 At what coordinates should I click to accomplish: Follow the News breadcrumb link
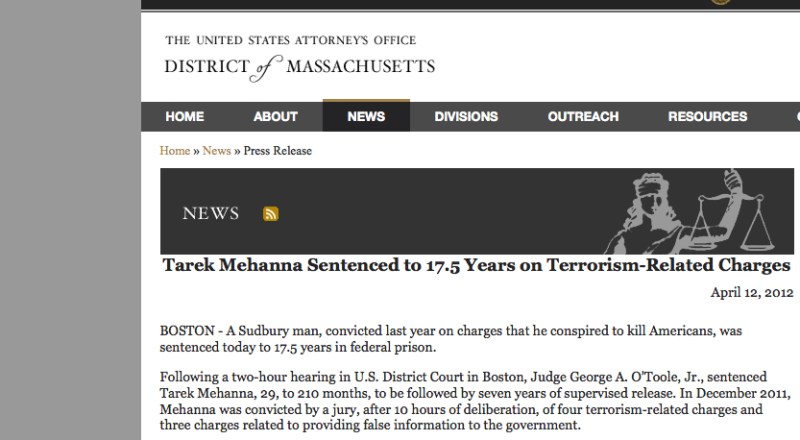(216, 151)
